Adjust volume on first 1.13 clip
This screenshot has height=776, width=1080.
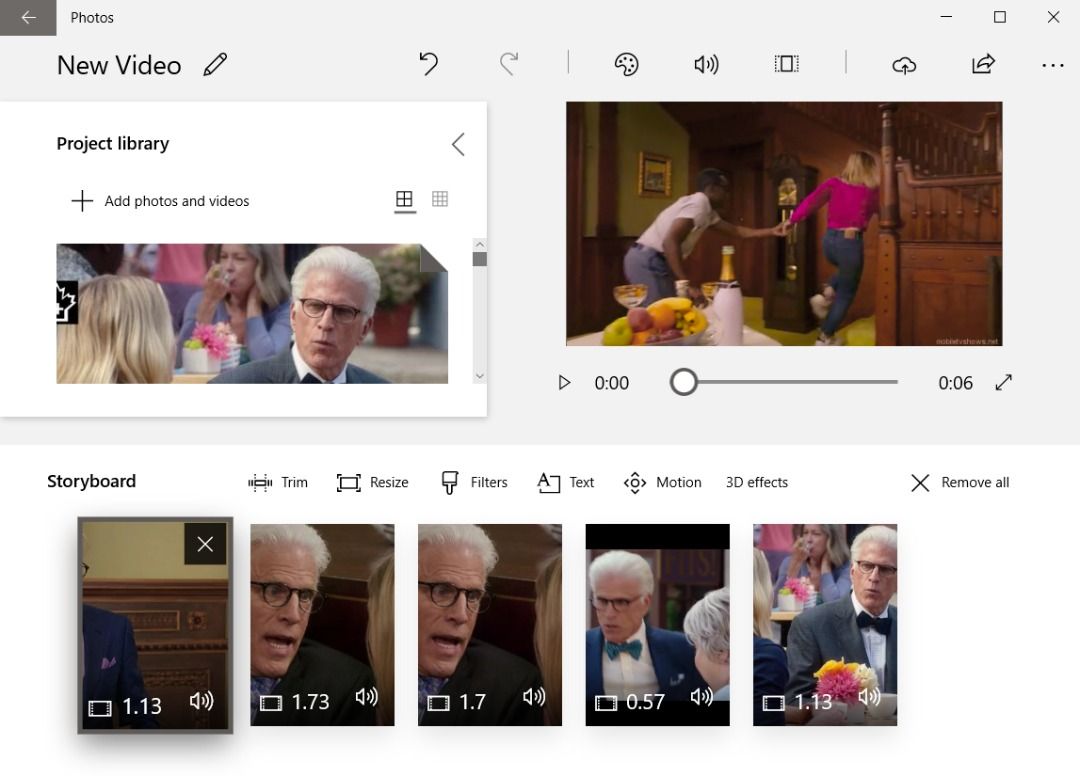point(201,701)
